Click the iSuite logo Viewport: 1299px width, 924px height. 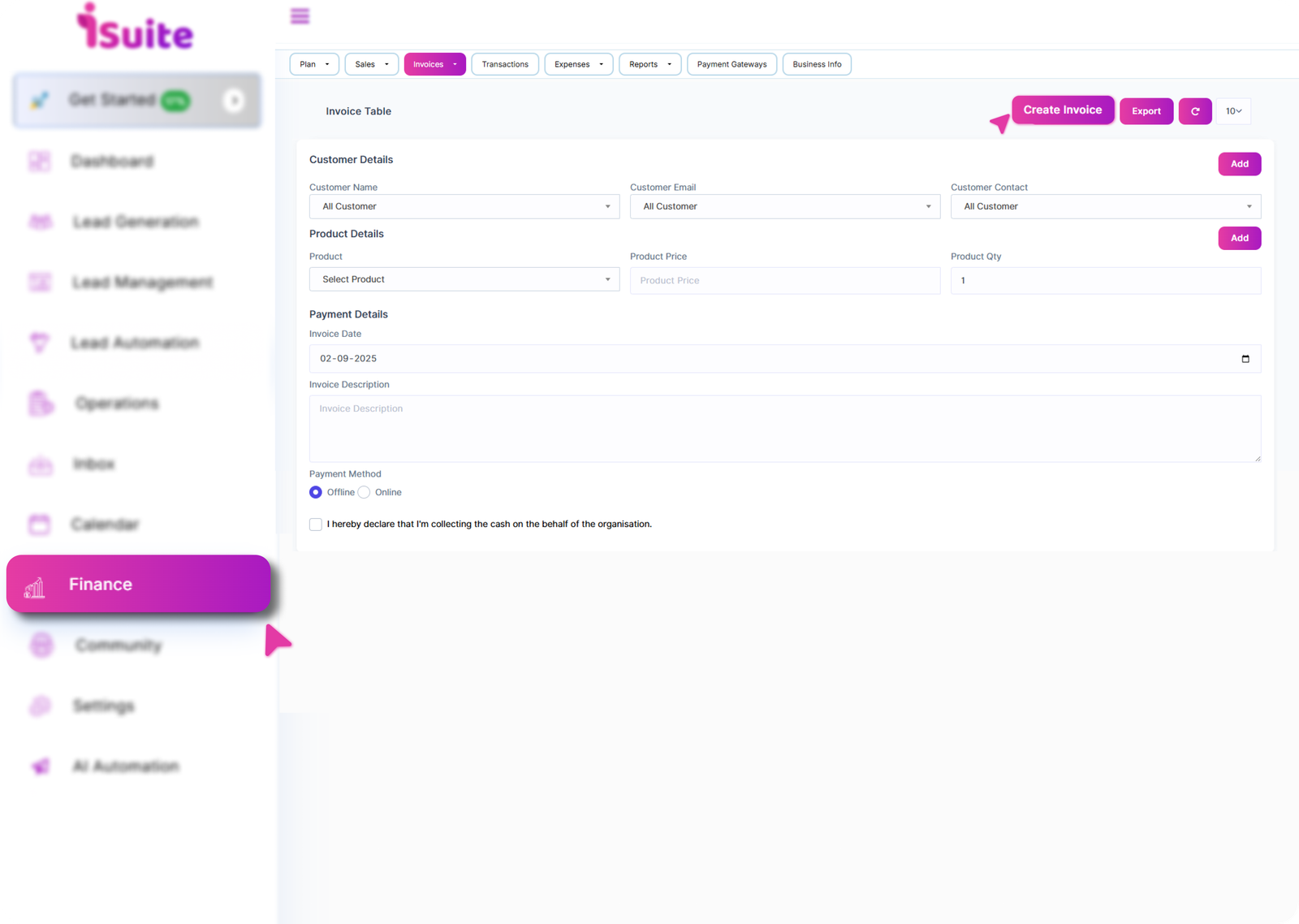pyautogui.click(x=135, y=28)
